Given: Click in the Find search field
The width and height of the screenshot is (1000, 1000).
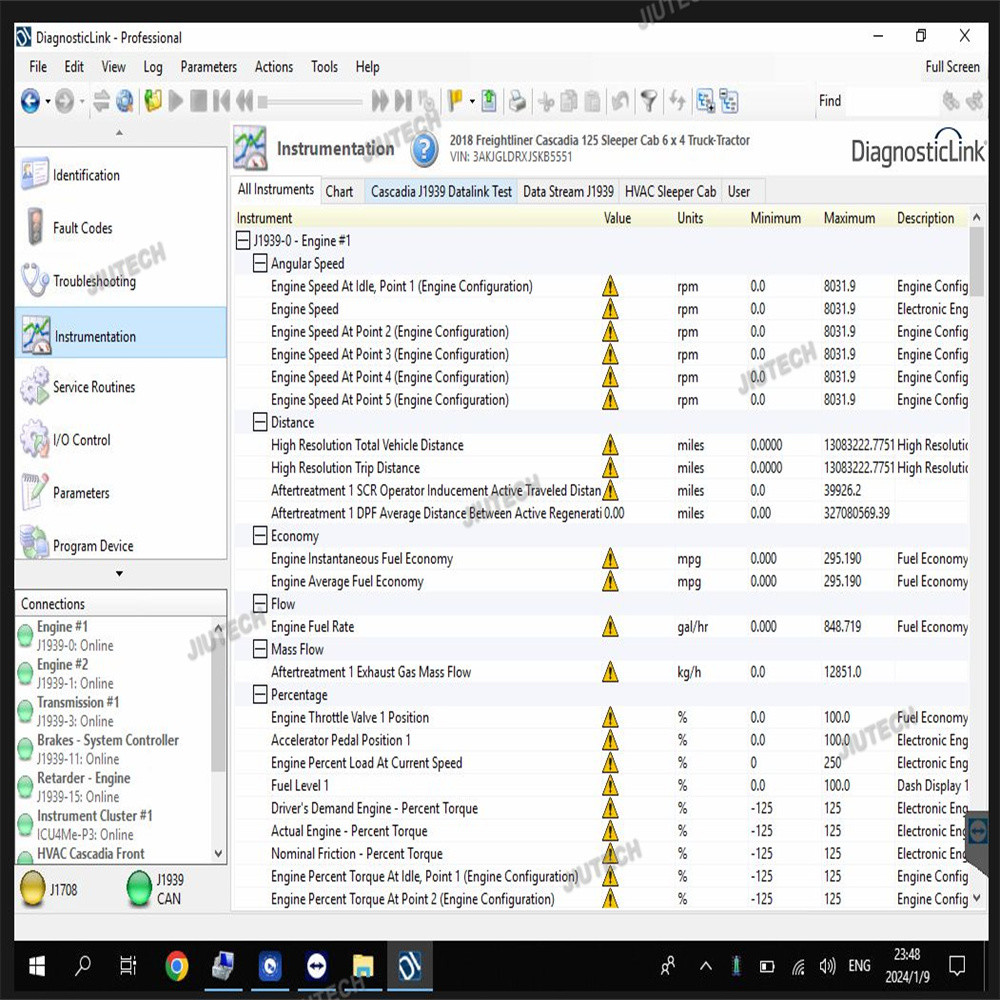Looking at the screenshot, I should (890, 101).
